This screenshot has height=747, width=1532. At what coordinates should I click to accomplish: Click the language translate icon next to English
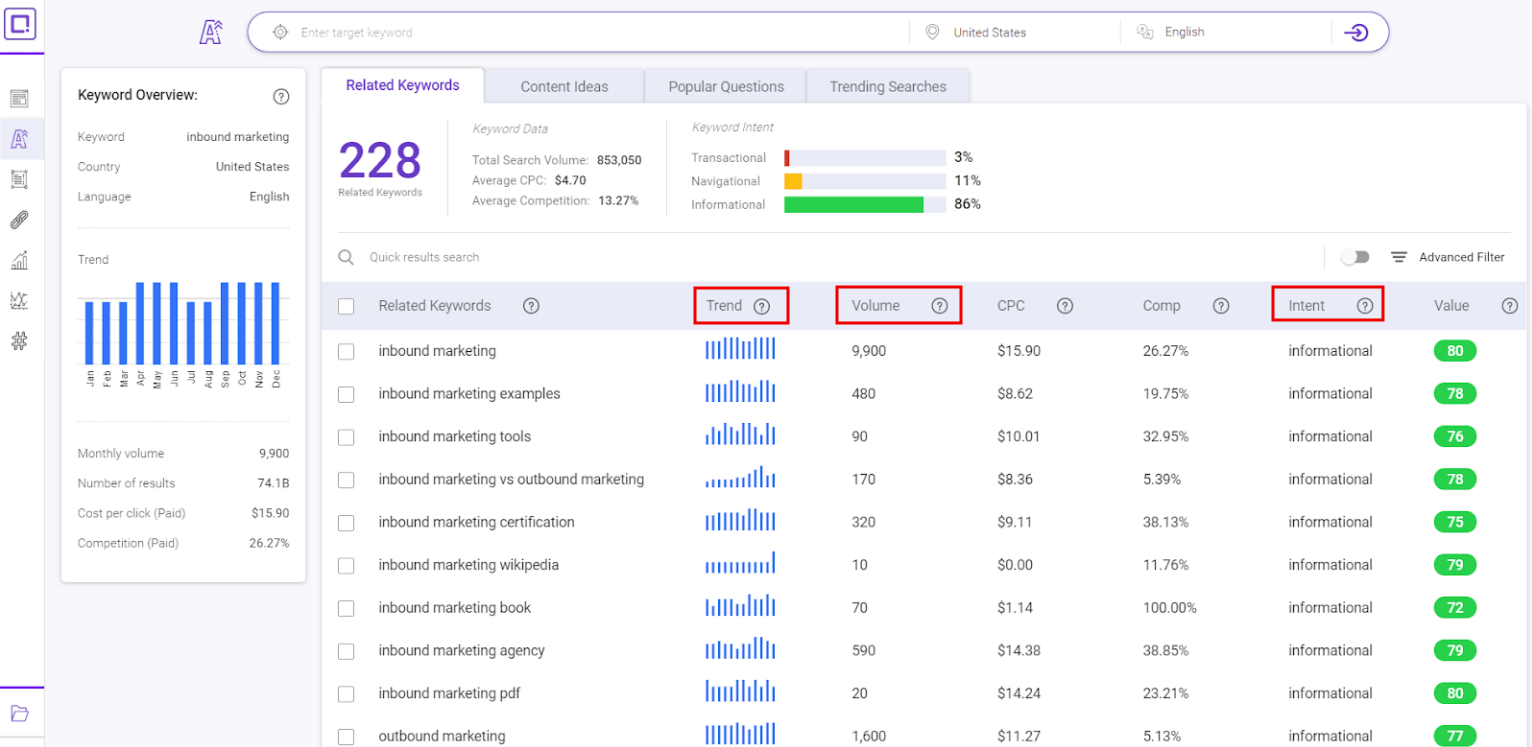(x=1146, y=32)
